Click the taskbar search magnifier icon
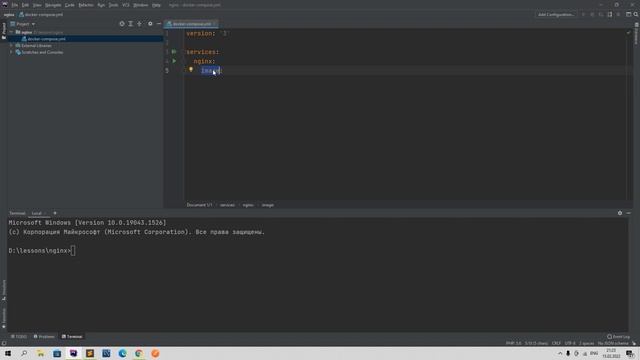The image size is (640, 360). pyautogui.click(x=24, y=353)
